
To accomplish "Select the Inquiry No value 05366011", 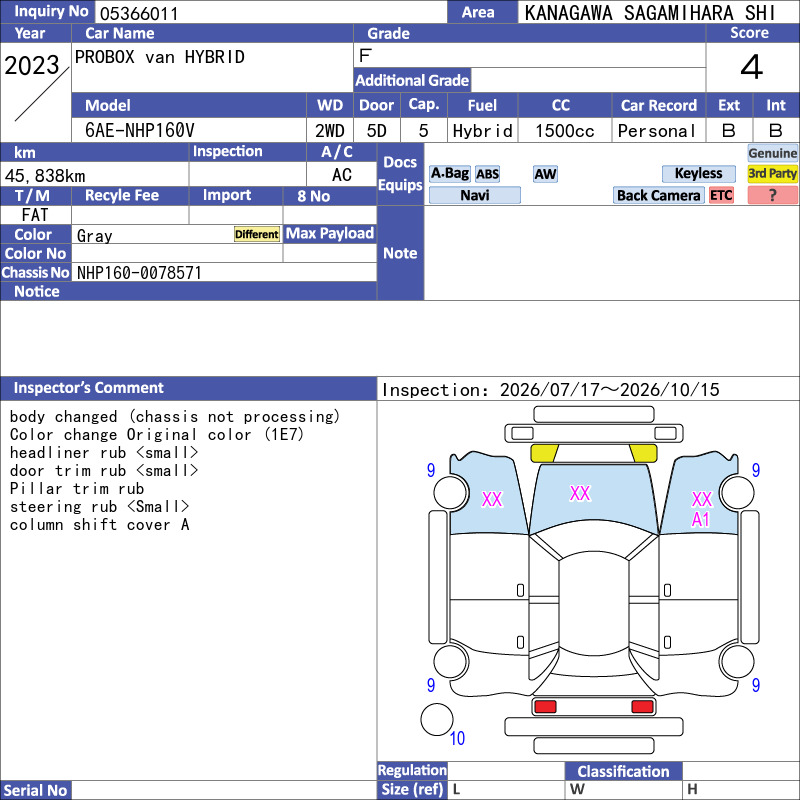I will [x=139, y=14].
